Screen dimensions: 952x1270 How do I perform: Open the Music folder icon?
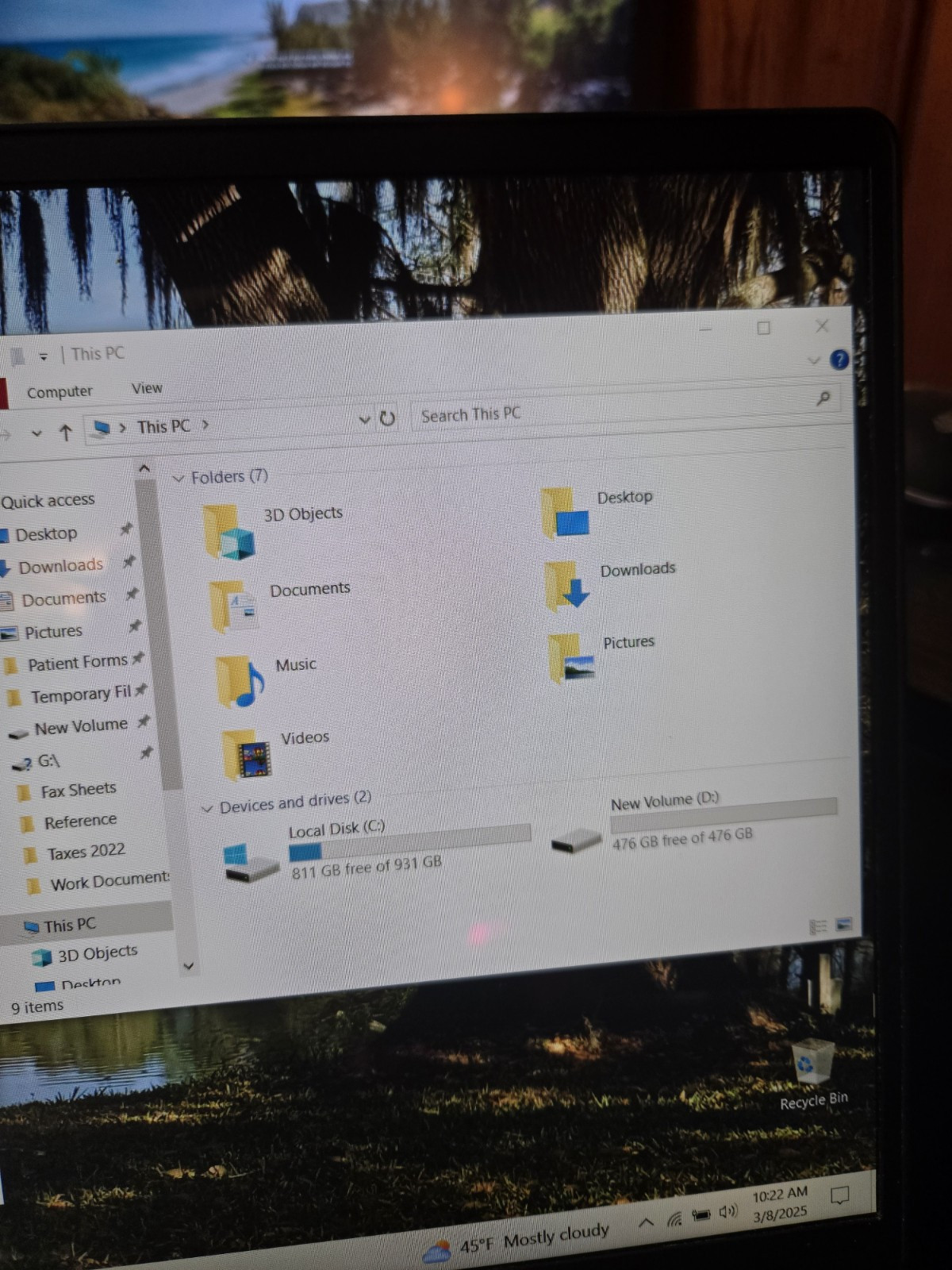pos(240,682)
